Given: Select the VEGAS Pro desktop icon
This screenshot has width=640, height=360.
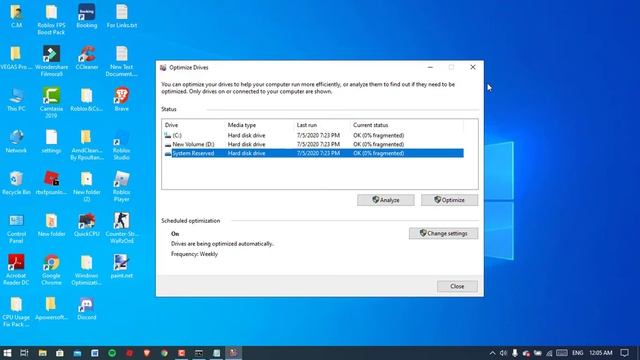Looking at the screenshot, I should (x=16, y=58).
